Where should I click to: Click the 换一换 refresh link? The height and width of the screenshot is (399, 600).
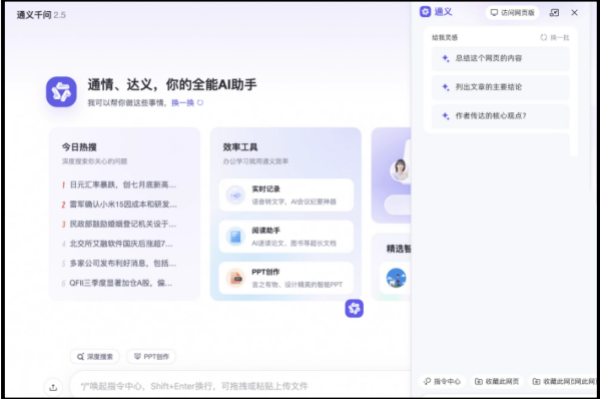pos(187,103)
